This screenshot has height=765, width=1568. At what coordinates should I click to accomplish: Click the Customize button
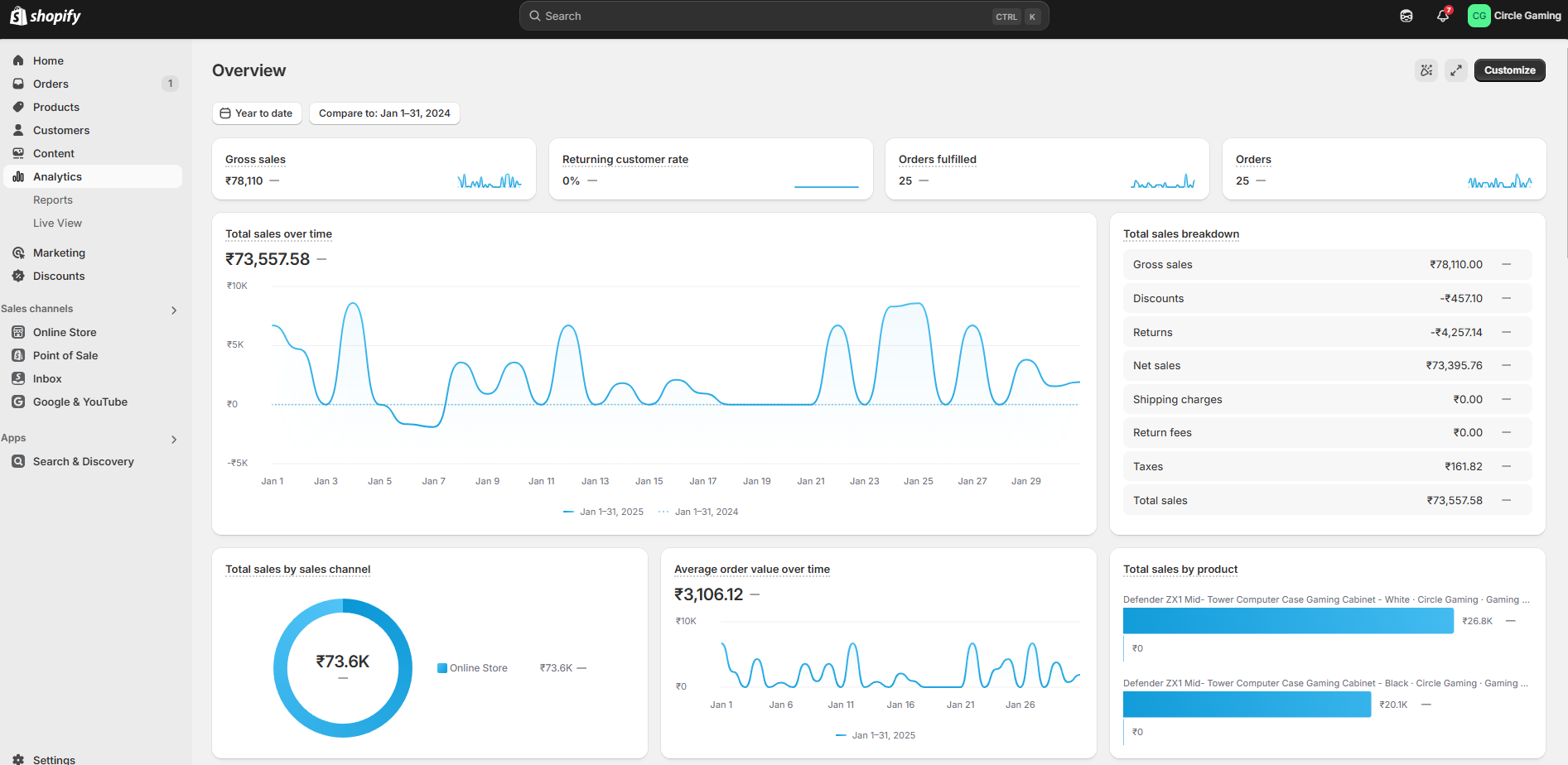click(1509, 70)
